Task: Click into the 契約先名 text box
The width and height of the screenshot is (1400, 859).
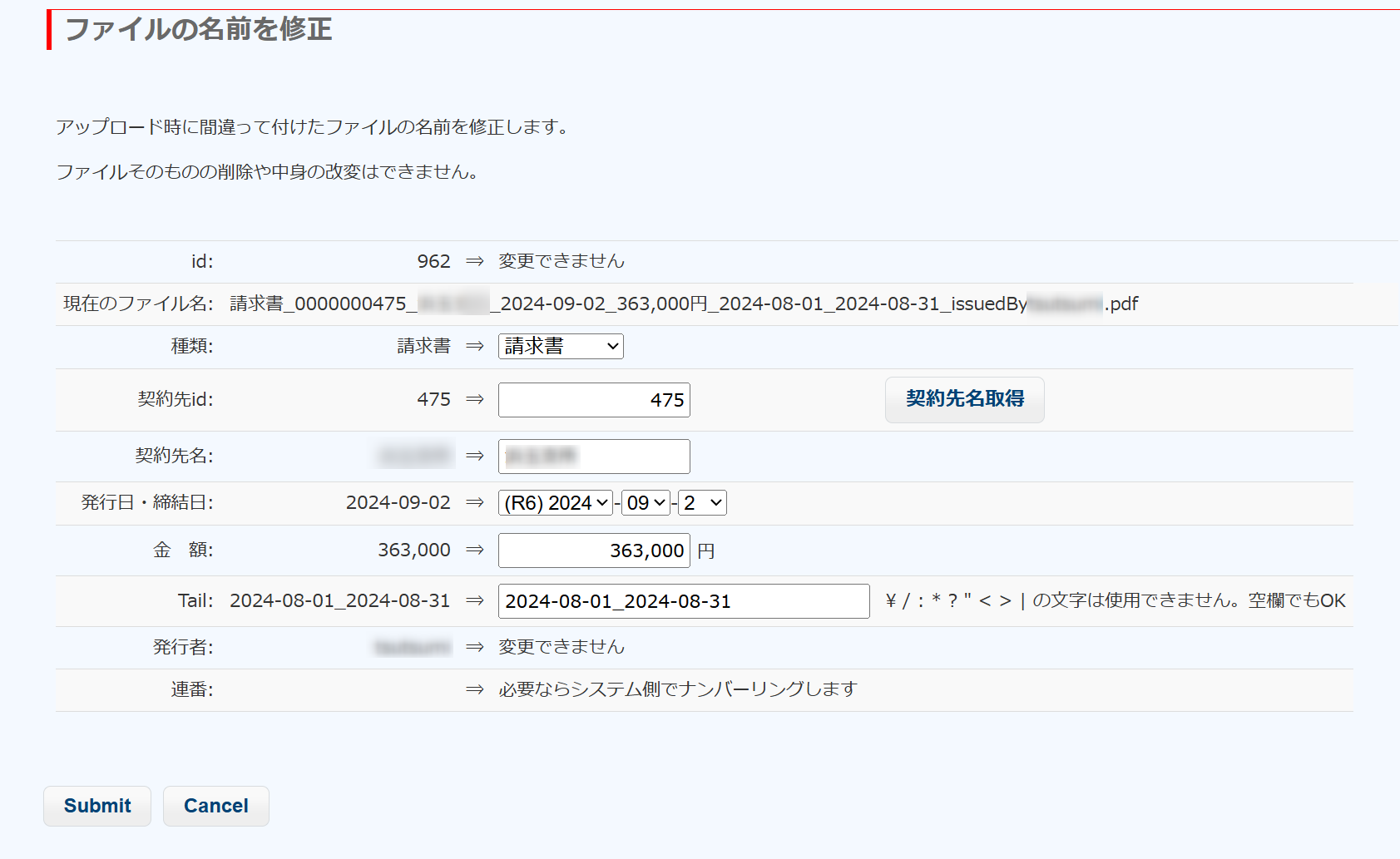Action: 594,457
